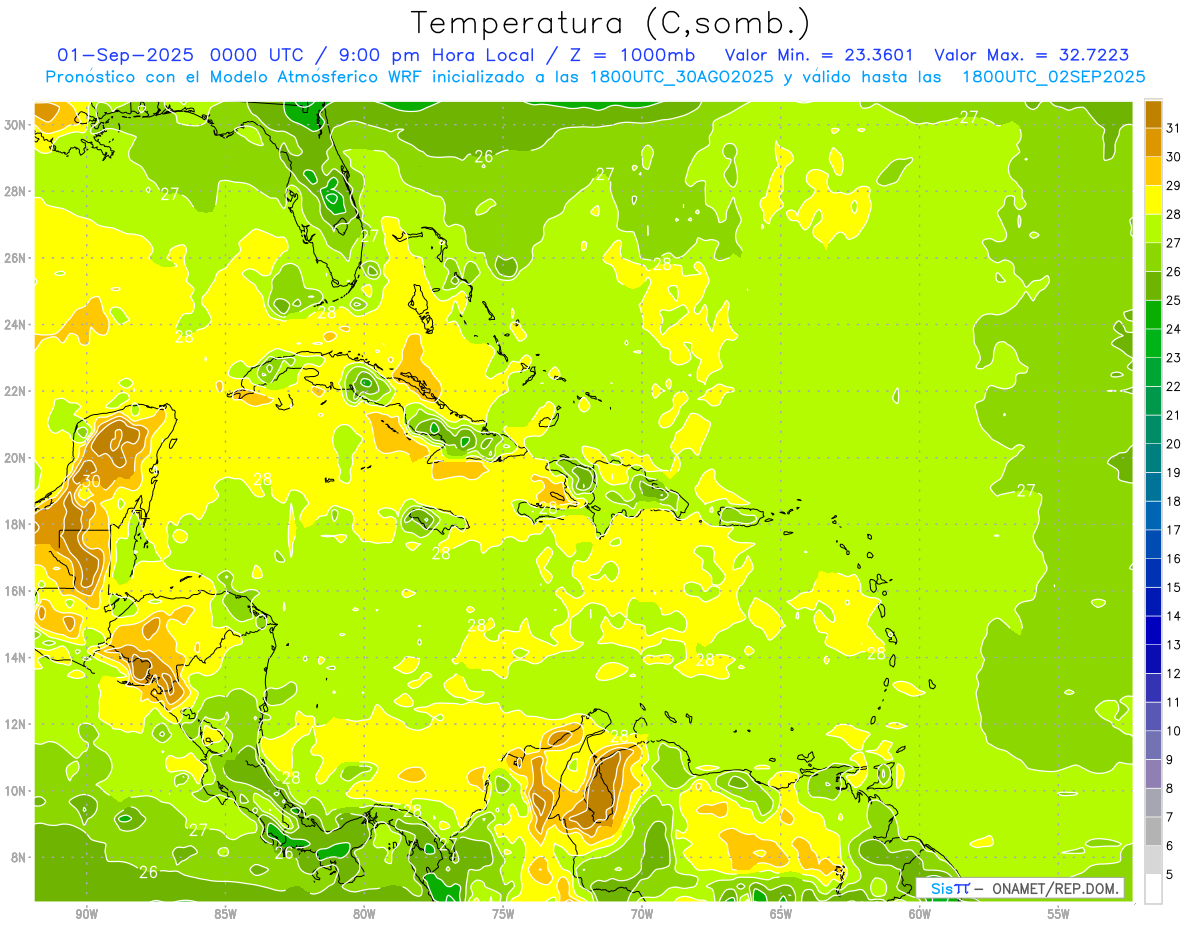Click the "8N" latitude axis label
The height and width of the screenshot is (927, 1200).
pyautogui.click(x=20, y=857)
